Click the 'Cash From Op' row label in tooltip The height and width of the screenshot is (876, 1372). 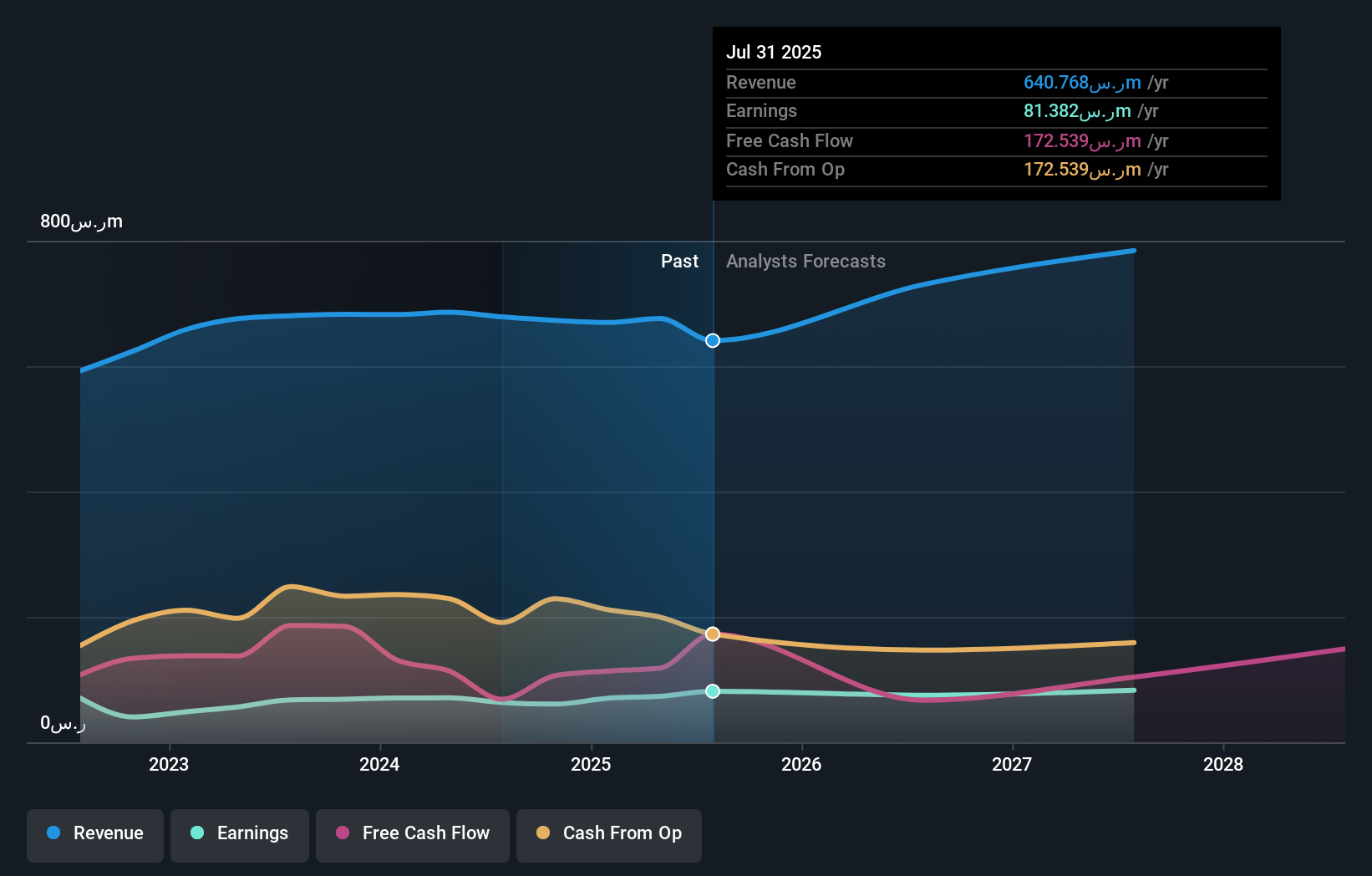[785, 170]
